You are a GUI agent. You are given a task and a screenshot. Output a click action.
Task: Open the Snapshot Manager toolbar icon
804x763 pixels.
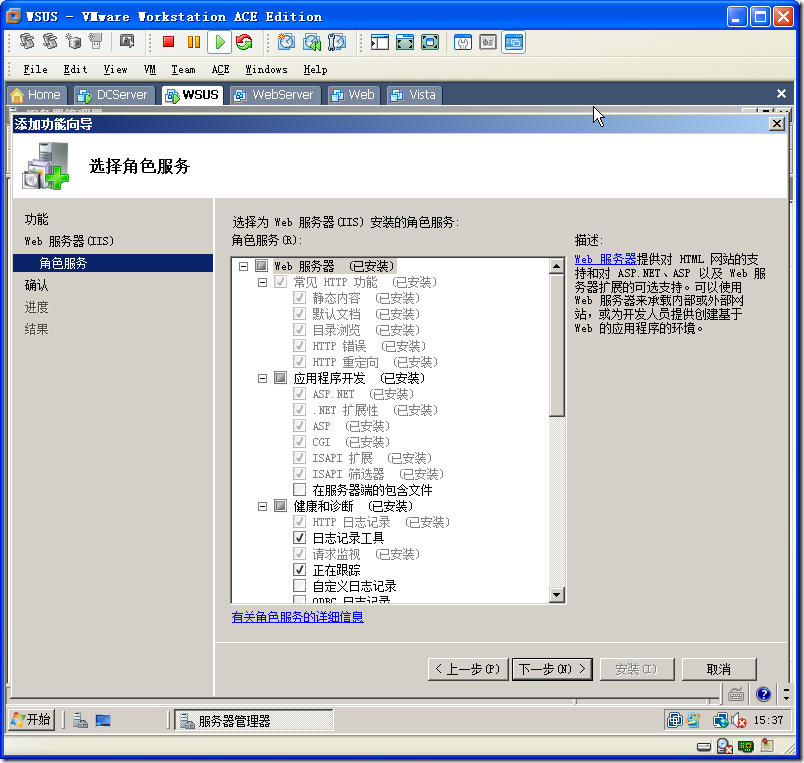336,42
